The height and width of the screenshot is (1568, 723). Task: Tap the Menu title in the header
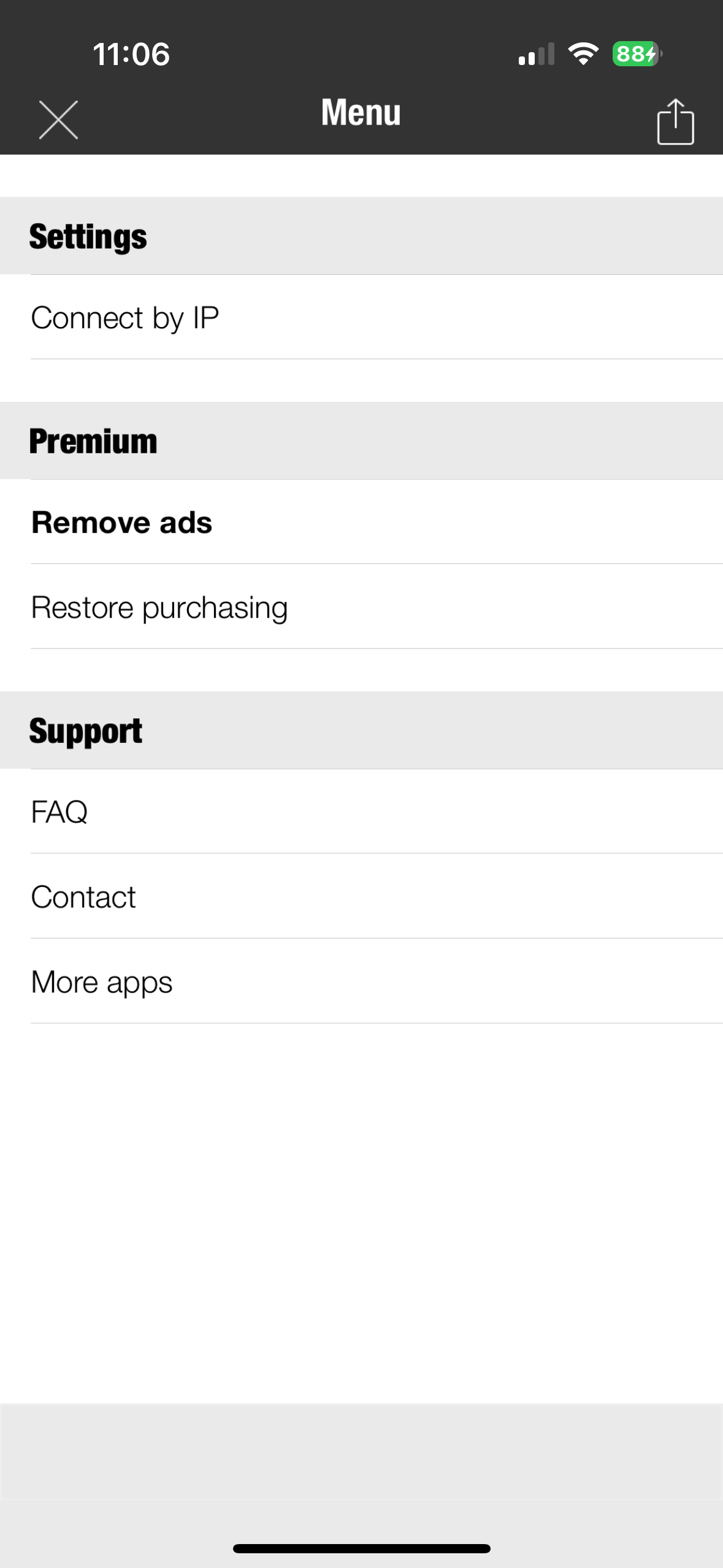[361, 112]
